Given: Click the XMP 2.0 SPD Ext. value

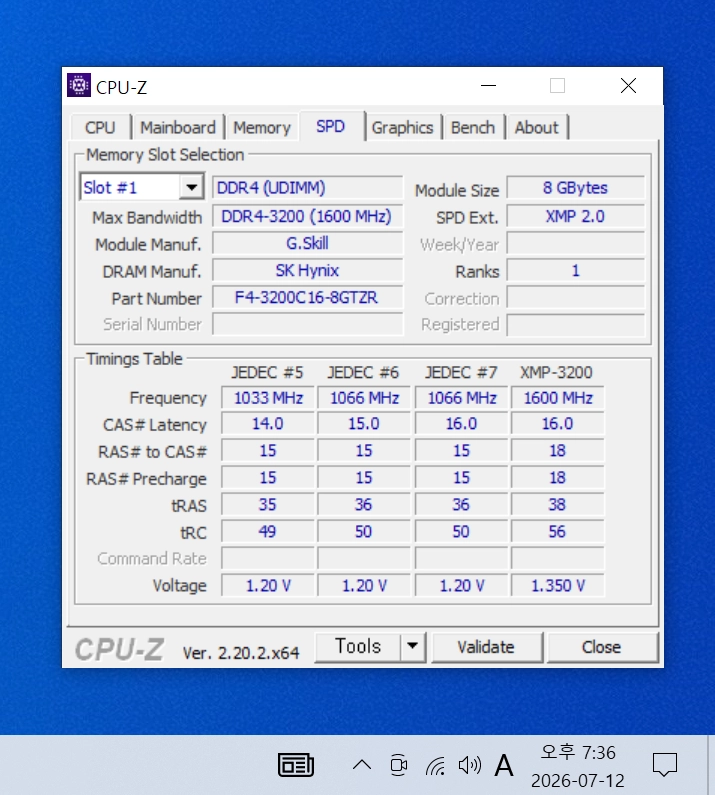Looking at the screenshot, I should (x=576, y=216).
